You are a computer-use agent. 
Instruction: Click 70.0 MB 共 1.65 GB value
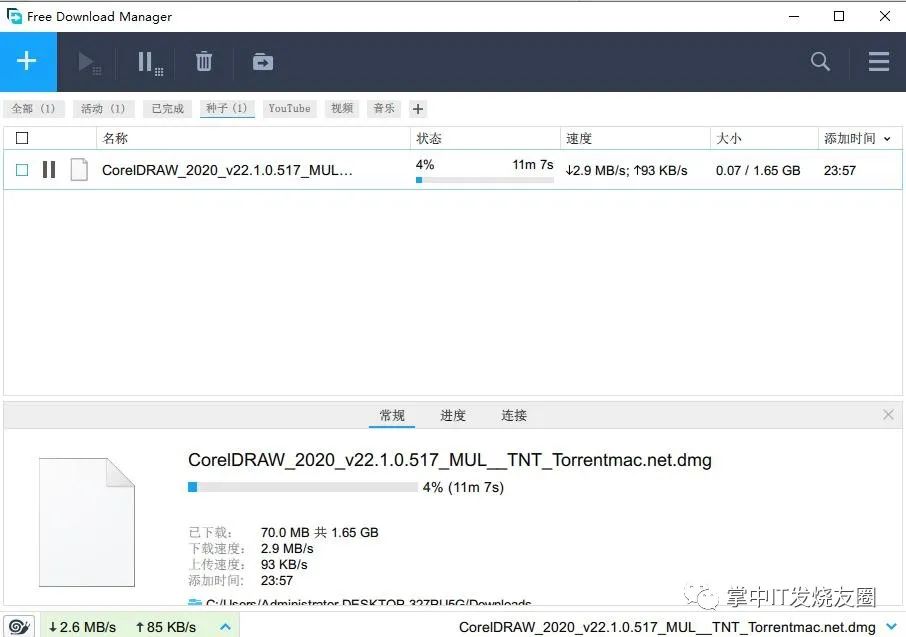coord(320,532)
